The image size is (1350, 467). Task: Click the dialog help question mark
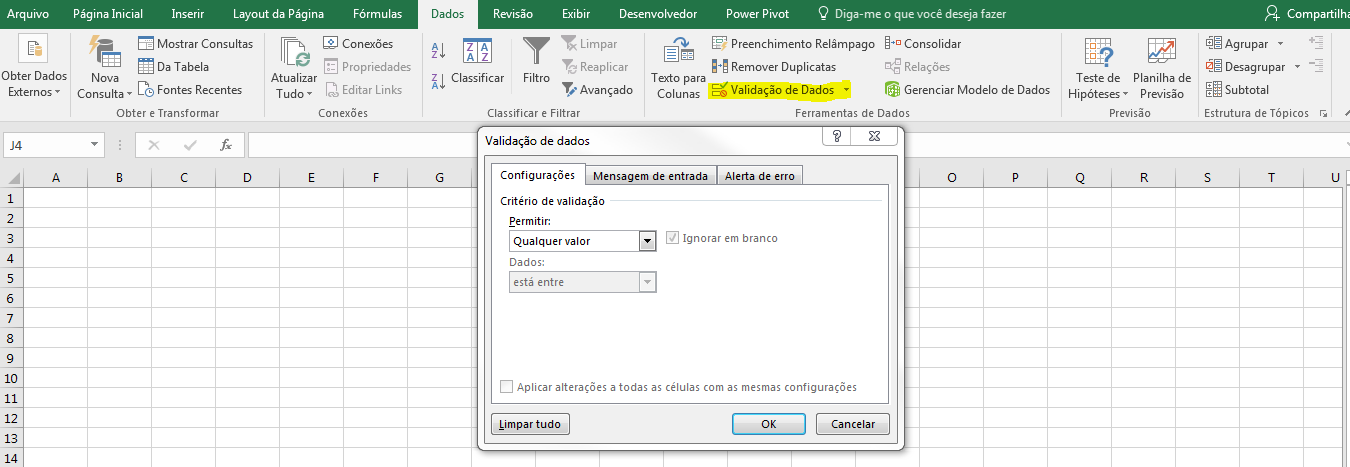tap(835, 137)
